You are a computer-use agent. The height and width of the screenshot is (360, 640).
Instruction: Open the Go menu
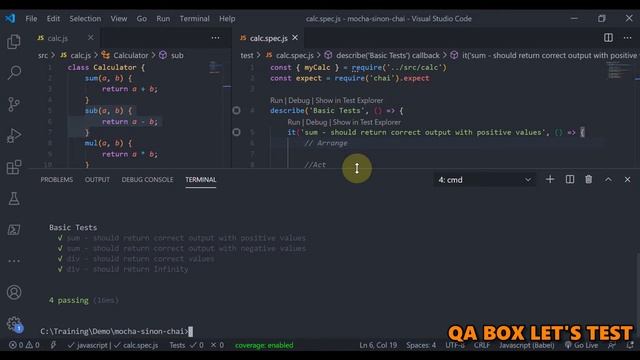click(x=142, y=18)
